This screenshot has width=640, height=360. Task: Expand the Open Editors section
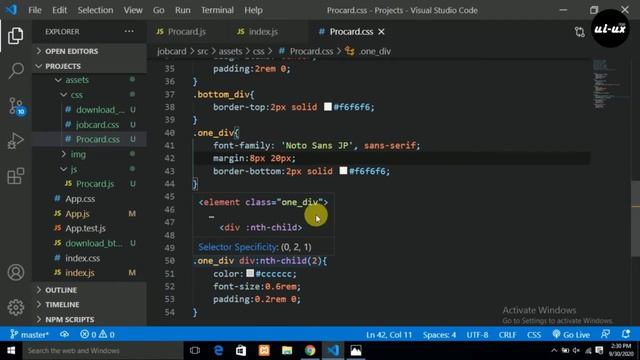[x=89, y=51]
